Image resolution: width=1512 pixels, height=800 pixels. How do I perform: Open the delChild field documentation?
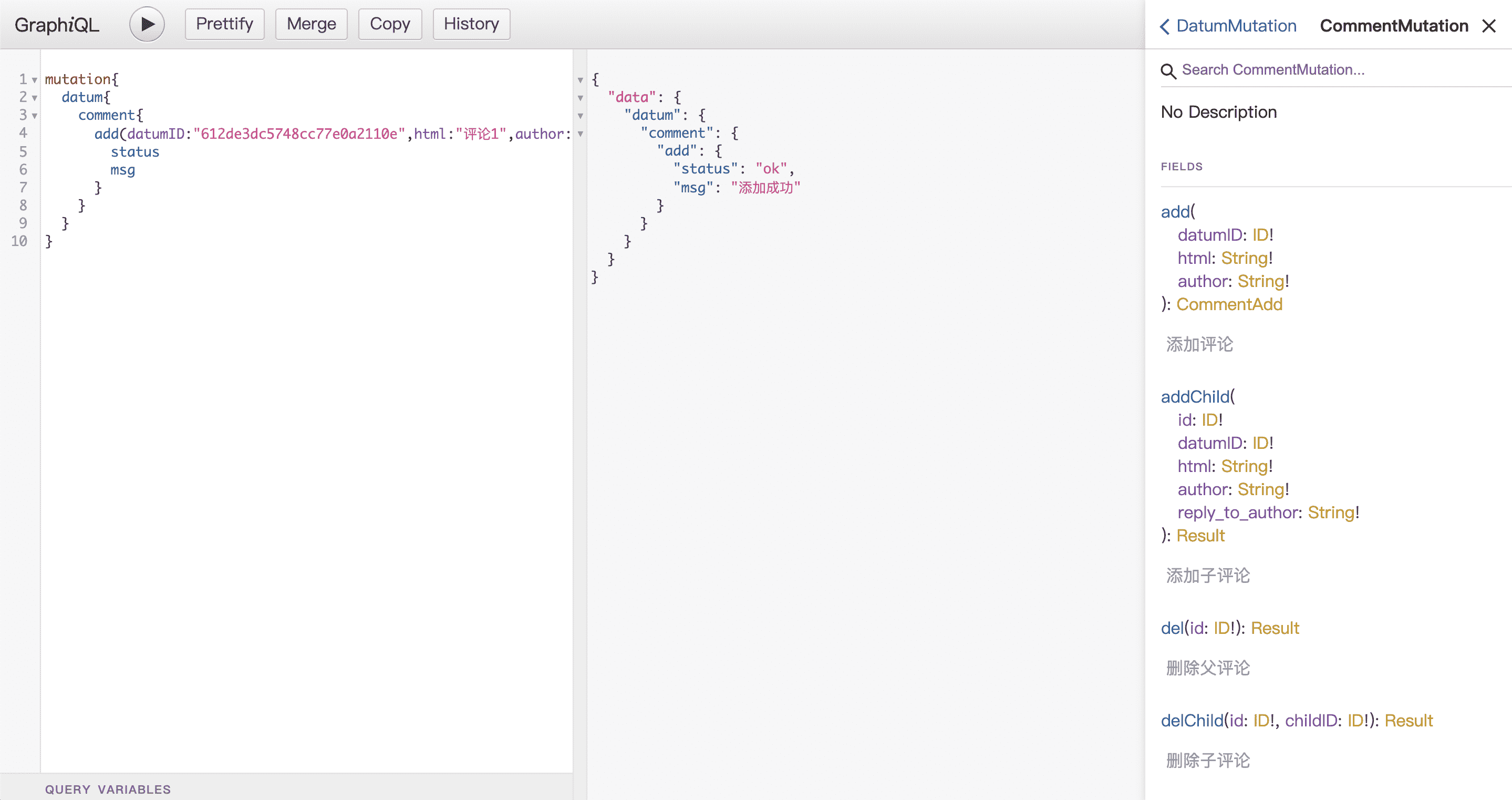[1192, 721]
